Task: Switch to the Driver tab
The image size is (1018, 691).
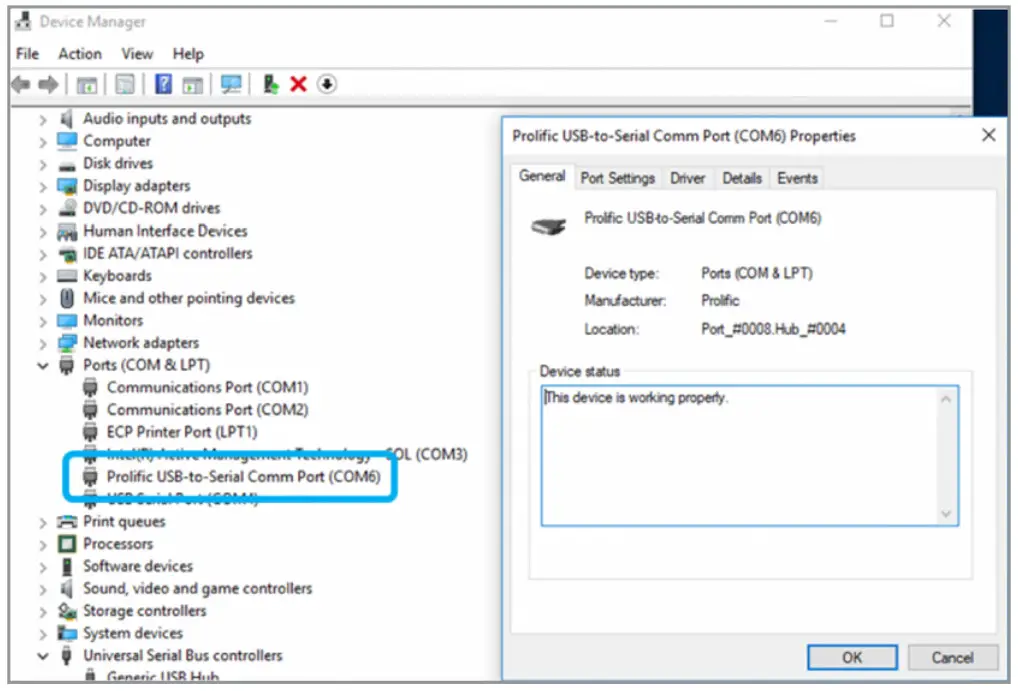Action: click(688, 178)
